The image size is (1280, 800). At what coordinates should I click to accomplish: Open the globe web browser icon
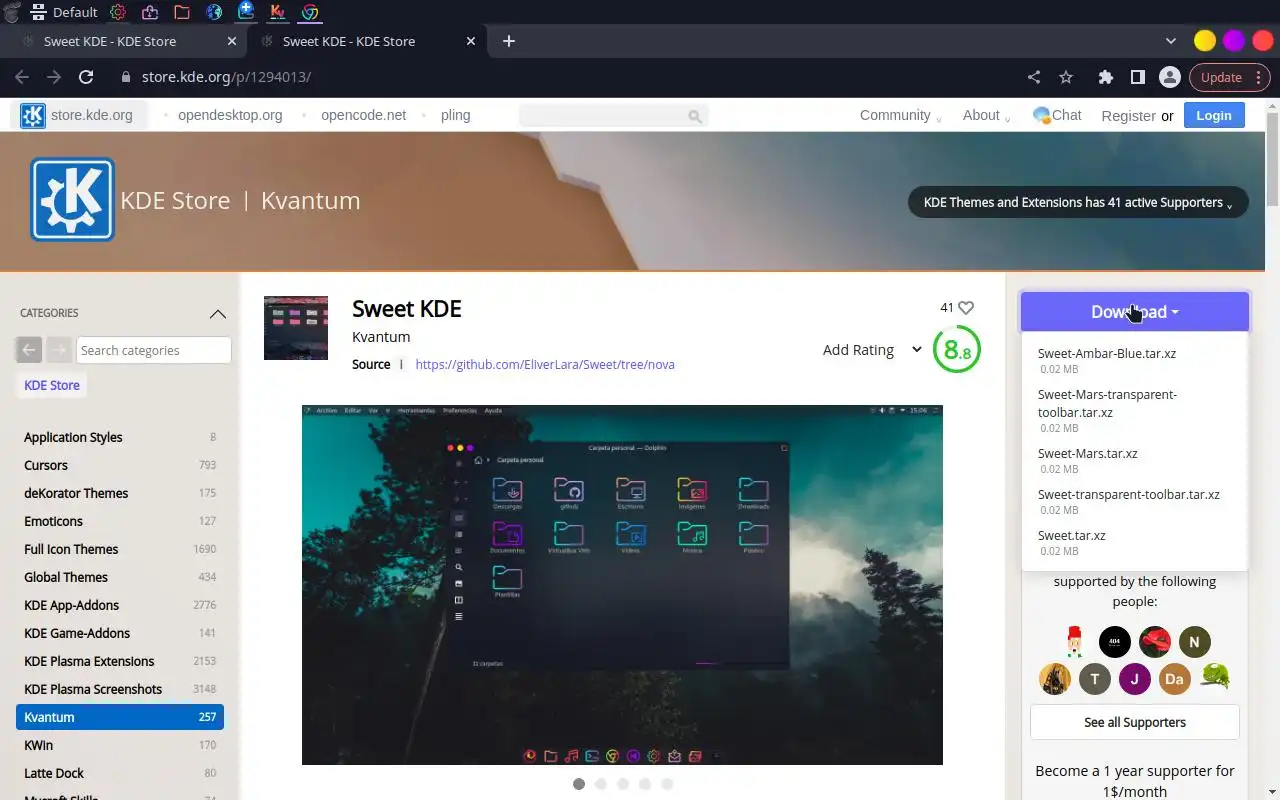click(214, 12)
